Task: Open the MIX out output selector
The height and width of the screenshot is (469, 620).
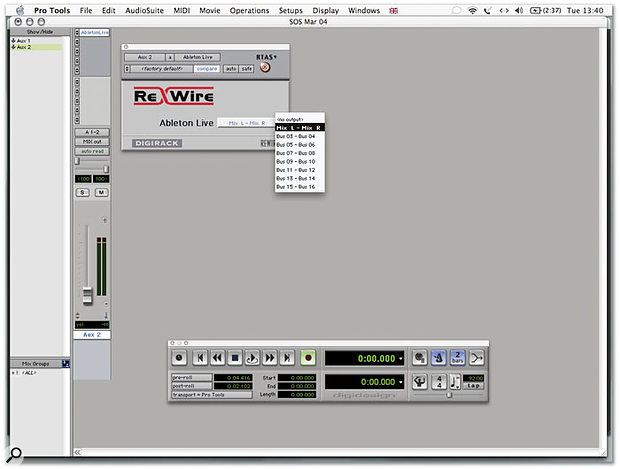Action: tap(92, 142)
